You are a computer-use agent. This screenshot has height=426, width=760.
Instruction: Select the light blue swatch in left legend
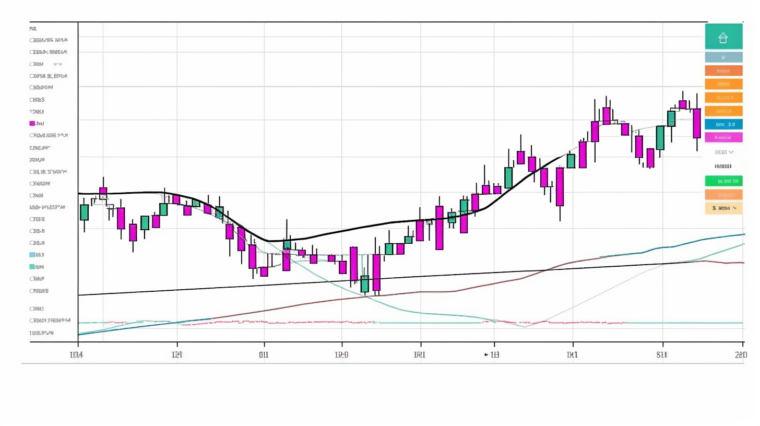pos(33,255)
